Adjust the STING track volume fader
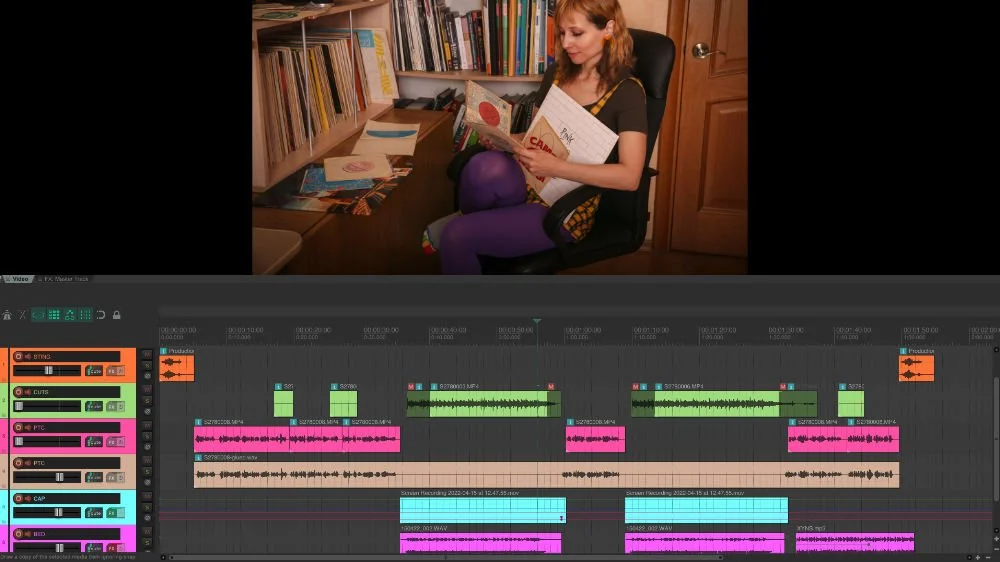The image size is (1000, 562). click(47, 371)
